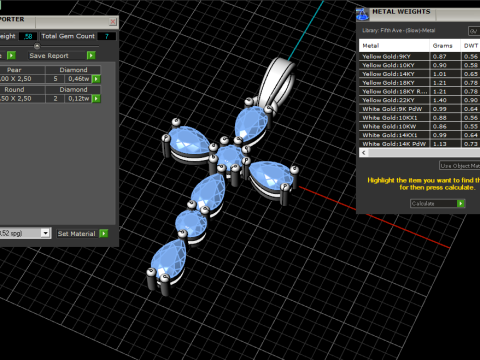Click green arrow next to Pear Diamond 0,46tw
This screenshot has height=360, width=480.
[x=96, y=79]
